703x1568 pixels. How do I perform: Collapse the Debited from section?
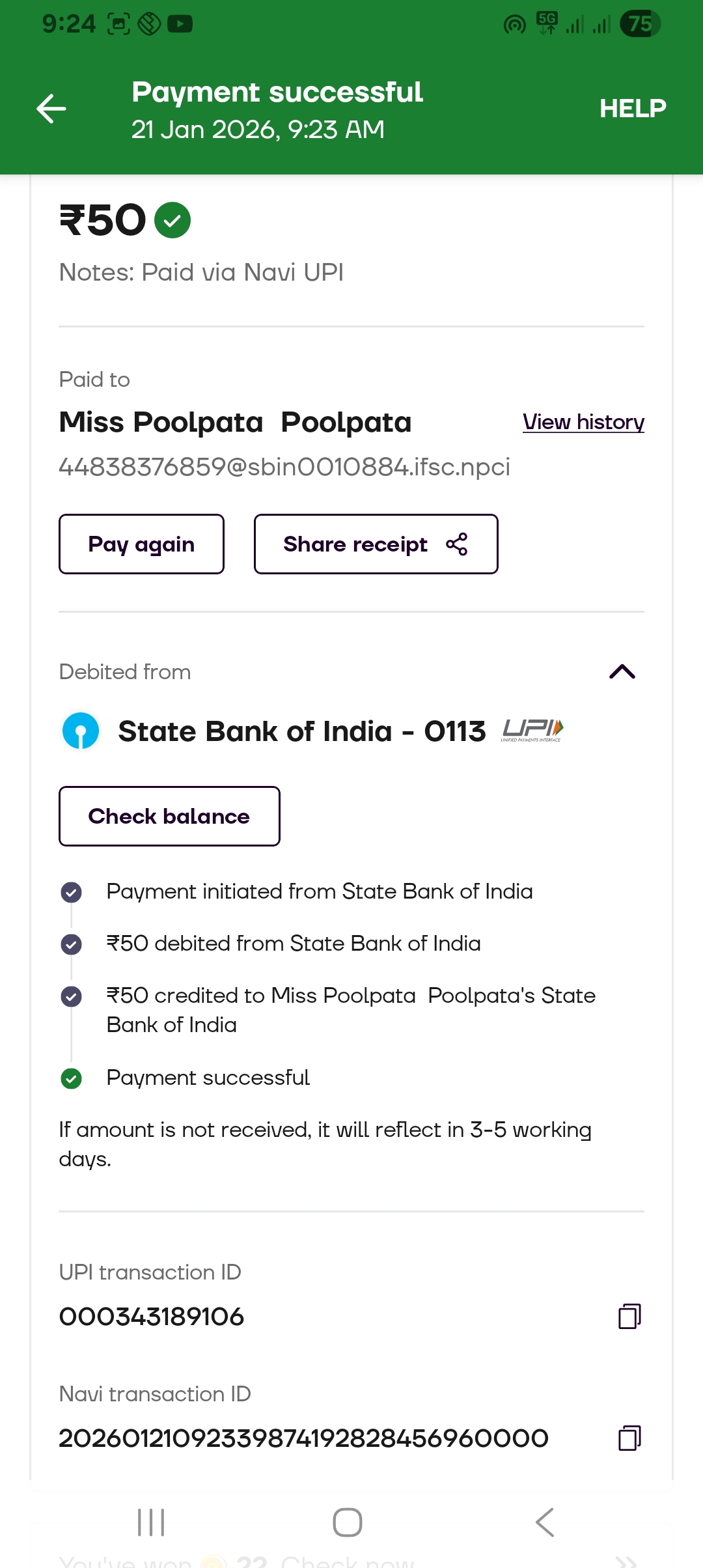[622, 671]
